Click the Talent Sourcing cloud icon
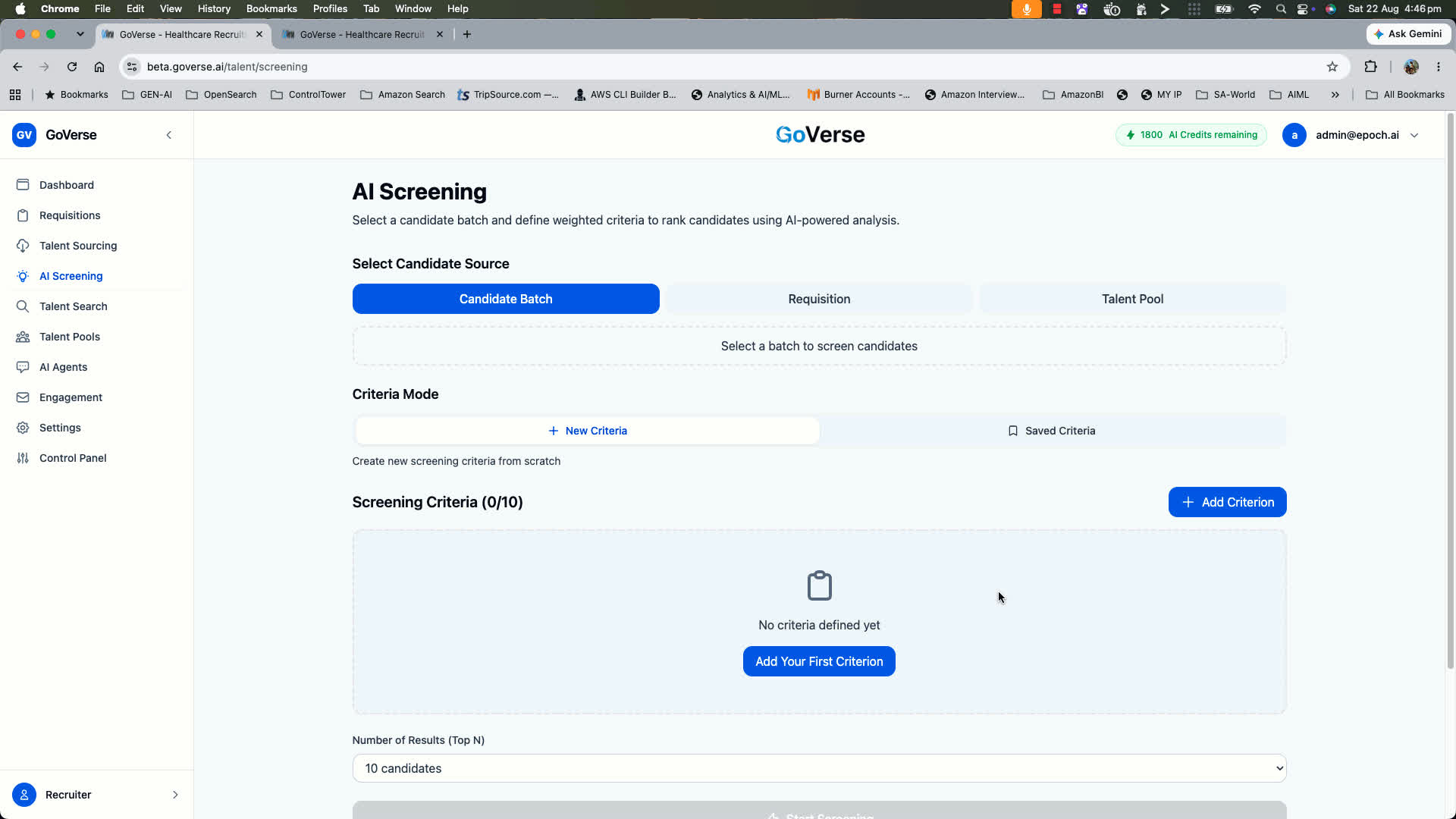The height and width of the screenshot is (819, 1456). pos(23,246)
